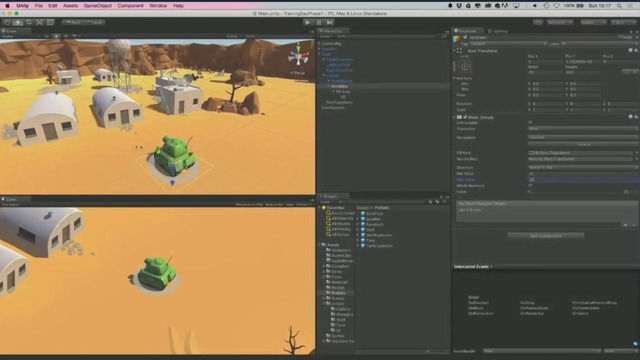Select the Rotate tool in the toolbar
Image resolution: width=640 pixels, height=360 pixels.
tap(29, 22)
